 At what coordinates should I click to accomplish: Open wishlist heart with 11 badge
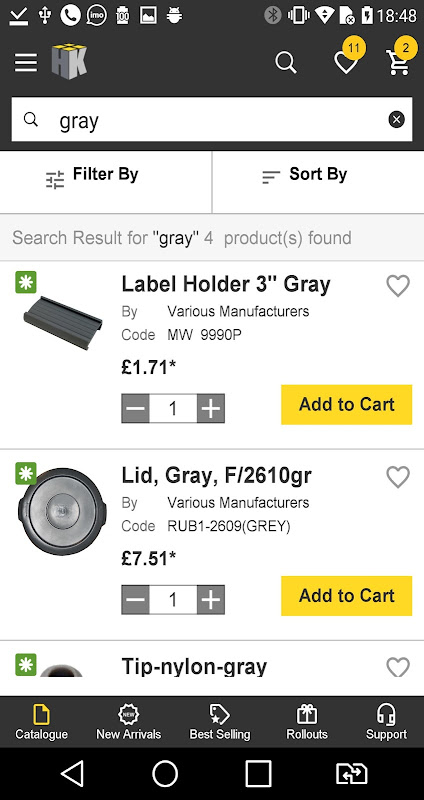[x=347, y=60]
